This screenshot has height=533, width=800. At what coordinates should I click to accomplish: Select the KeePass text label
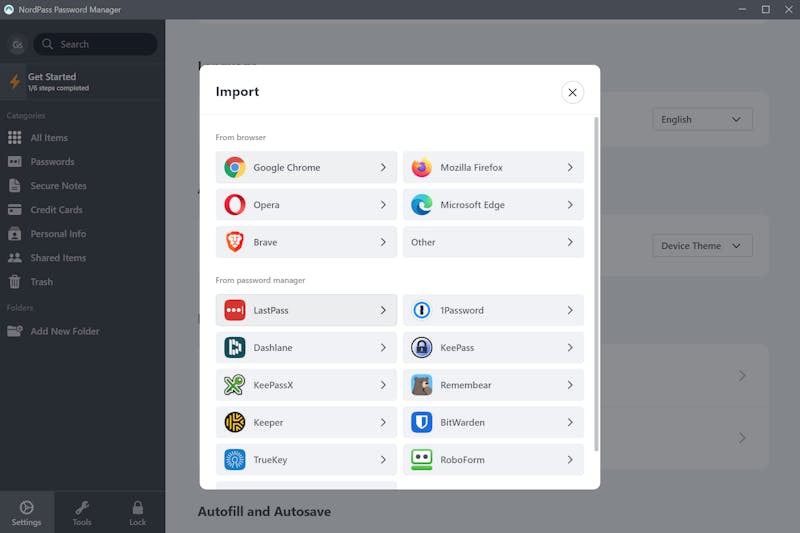457,348
